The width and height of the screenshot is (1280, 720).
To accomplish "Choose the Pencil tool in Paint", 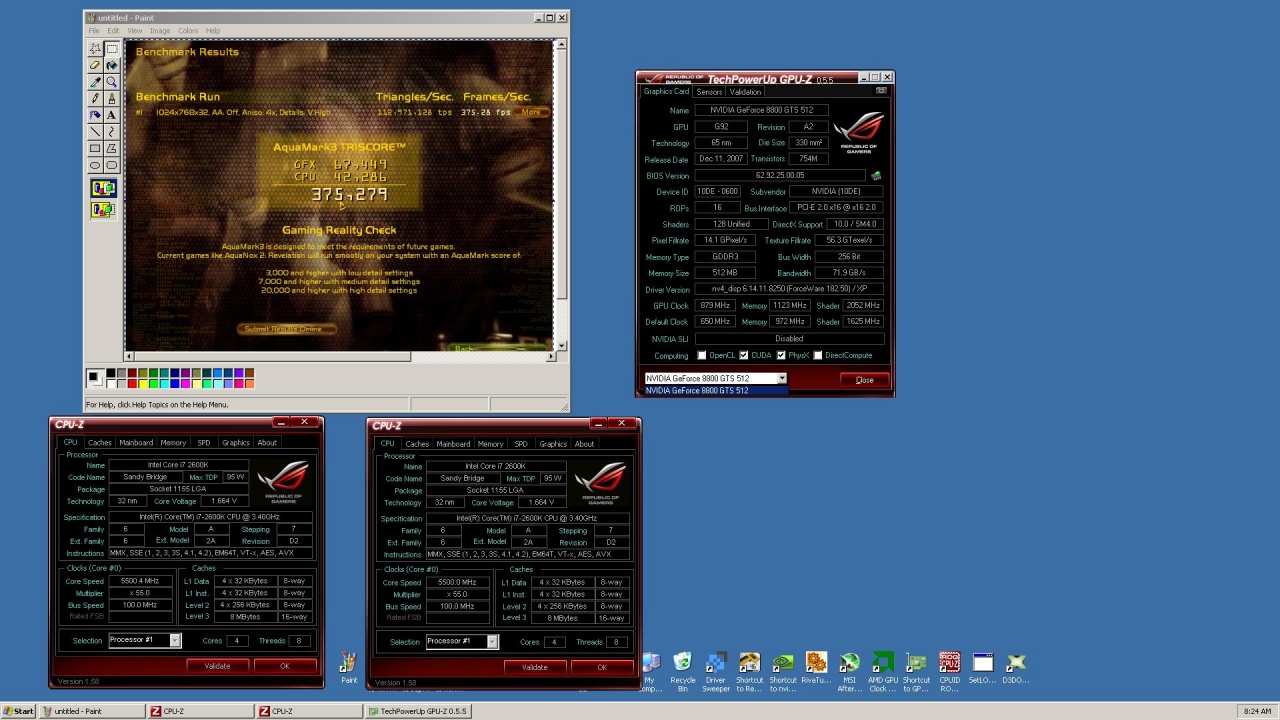I will coord(95,98).
